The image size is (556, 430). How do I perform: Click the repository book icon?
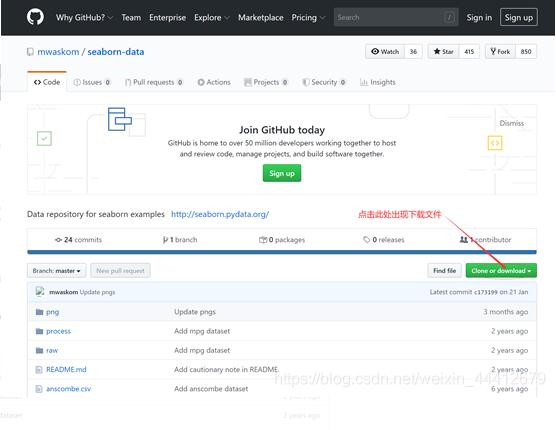pyautogui.click(x=30, y=52)
